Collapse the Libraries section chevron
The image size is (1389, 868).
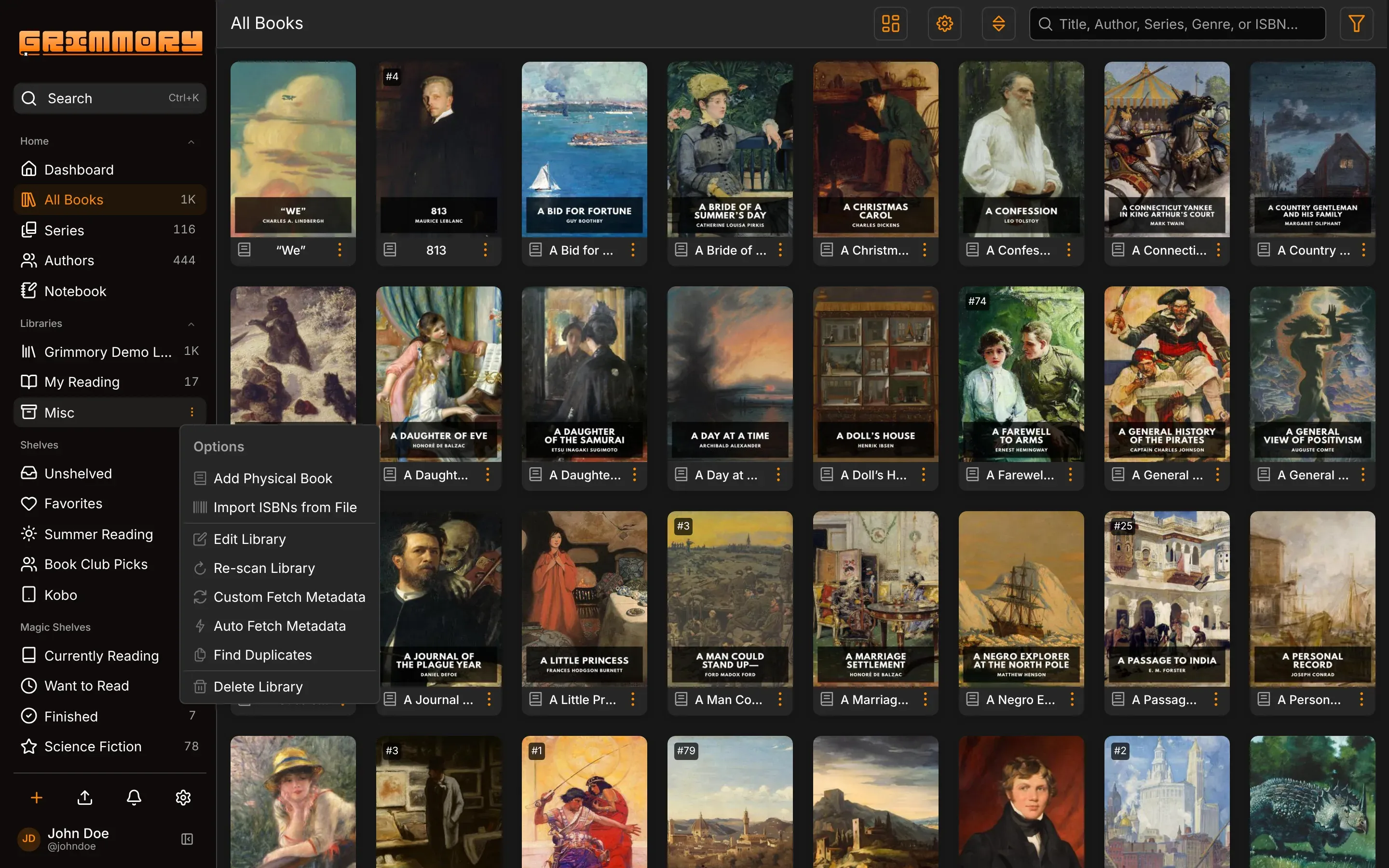coord(191,325)
